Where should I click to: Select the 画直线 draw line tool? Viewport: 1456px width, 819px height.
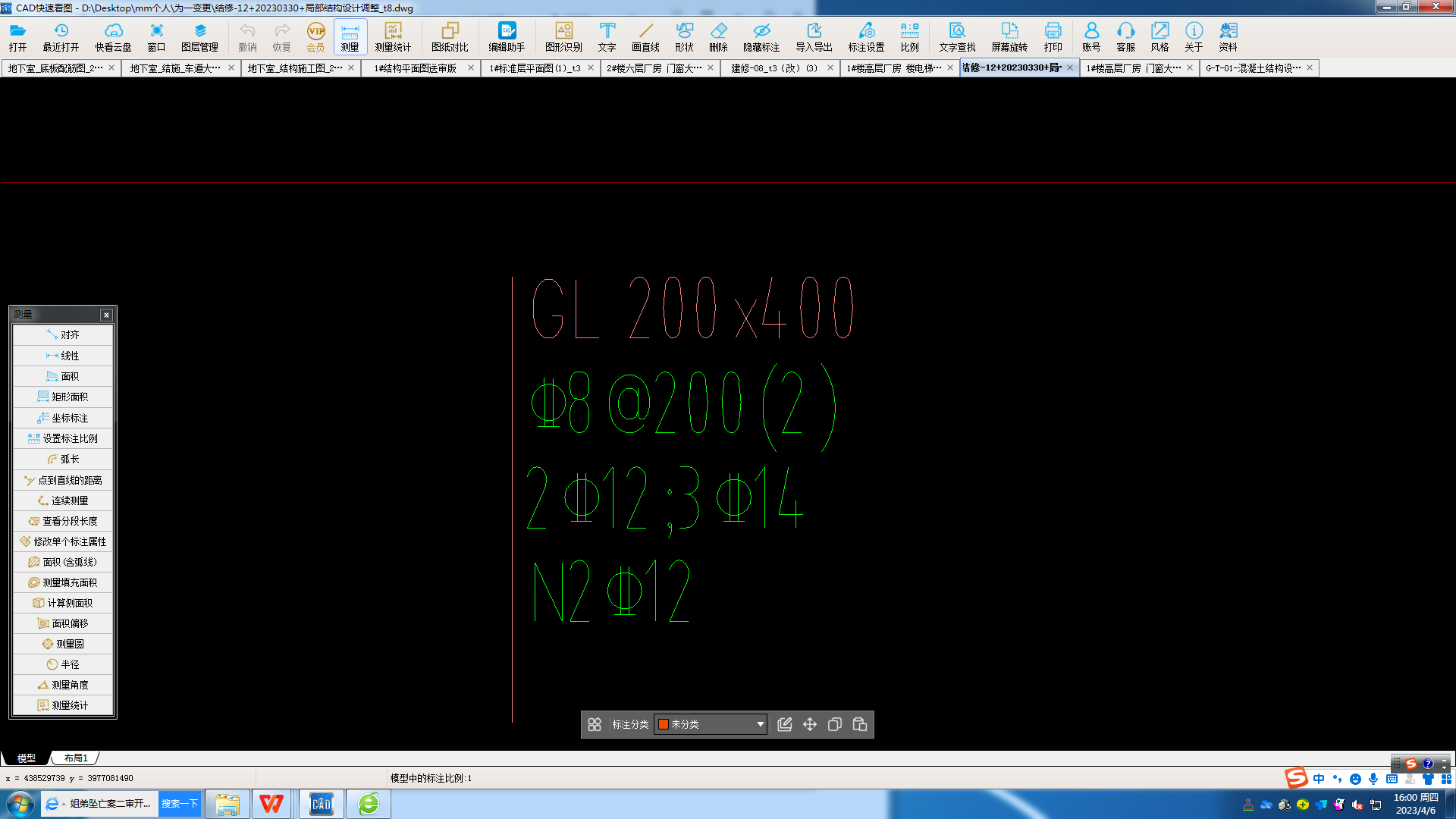(x=645, y=36)
